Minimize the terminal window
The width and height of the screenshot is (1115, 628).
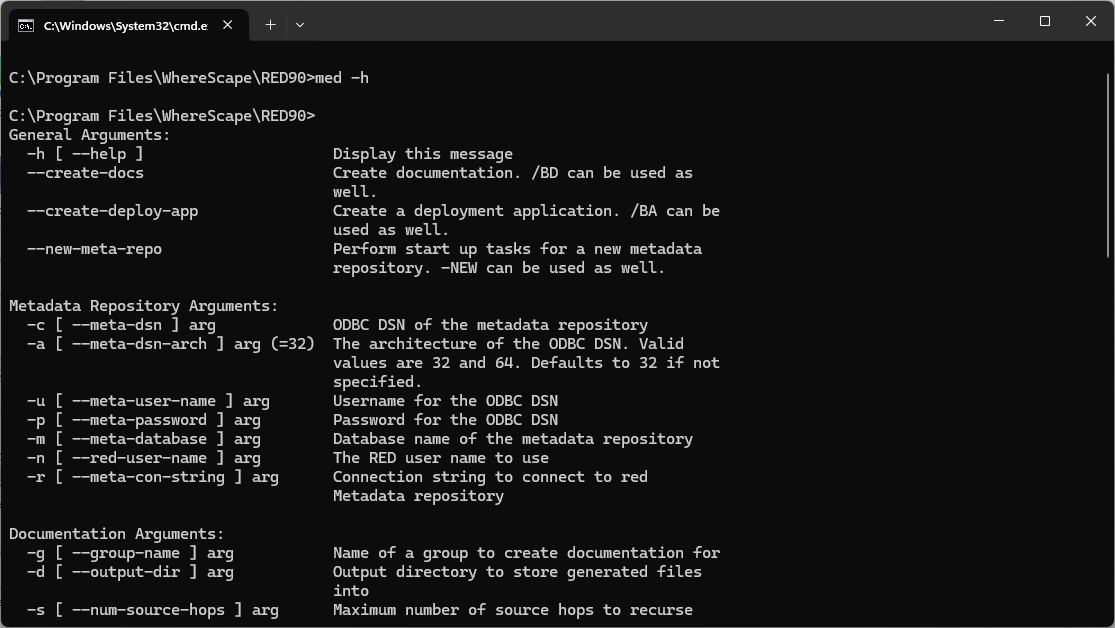998,21
